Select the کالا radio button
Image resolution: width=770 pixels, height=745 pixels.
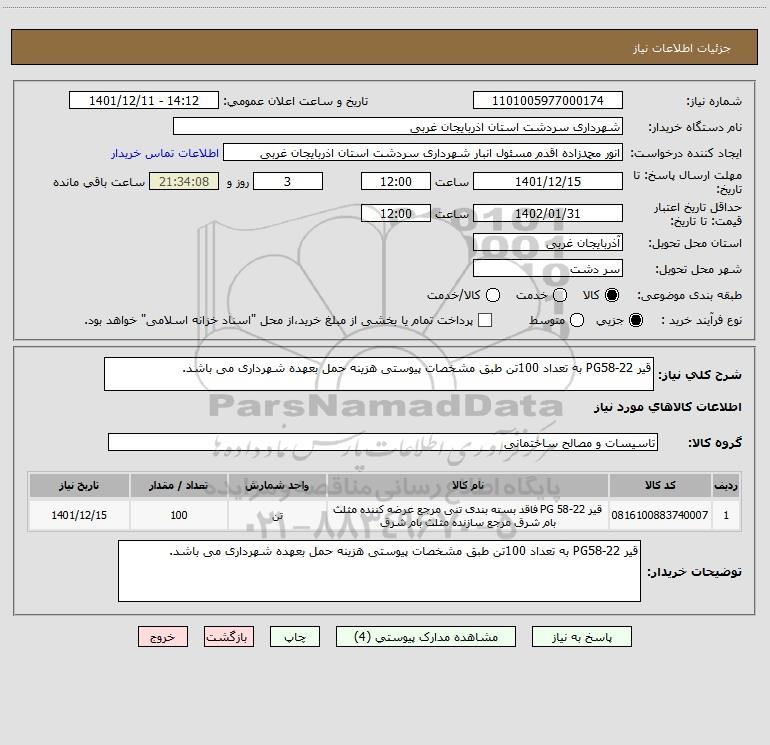click(612, 295)
